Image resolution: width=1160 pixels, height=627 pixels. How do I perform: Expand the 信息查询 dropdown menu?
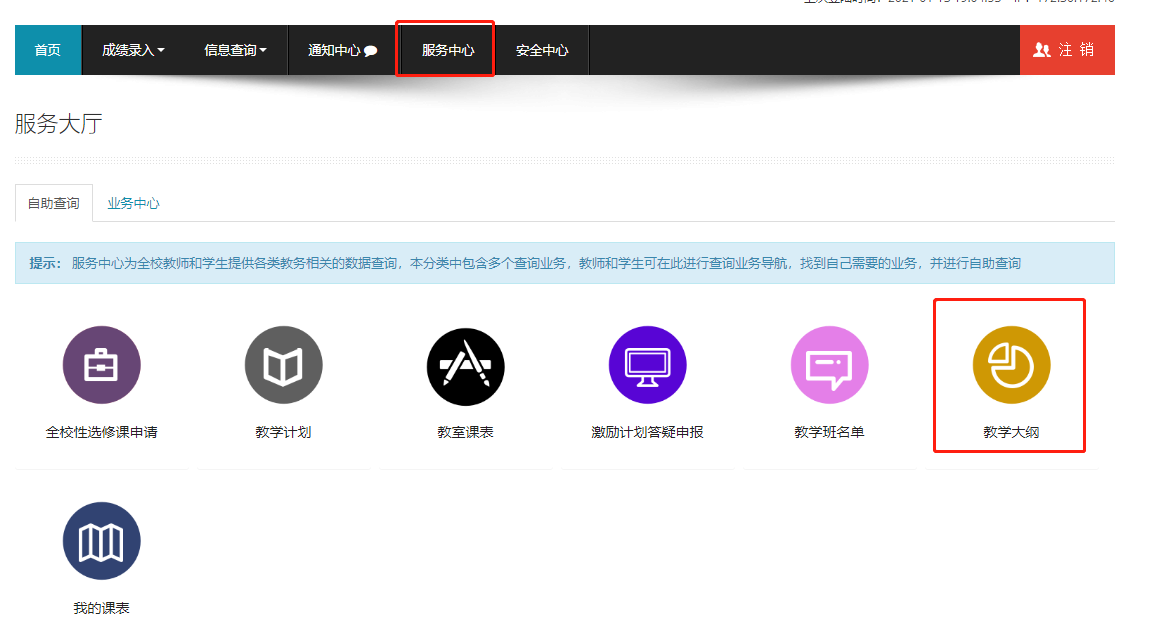point(235,50)
